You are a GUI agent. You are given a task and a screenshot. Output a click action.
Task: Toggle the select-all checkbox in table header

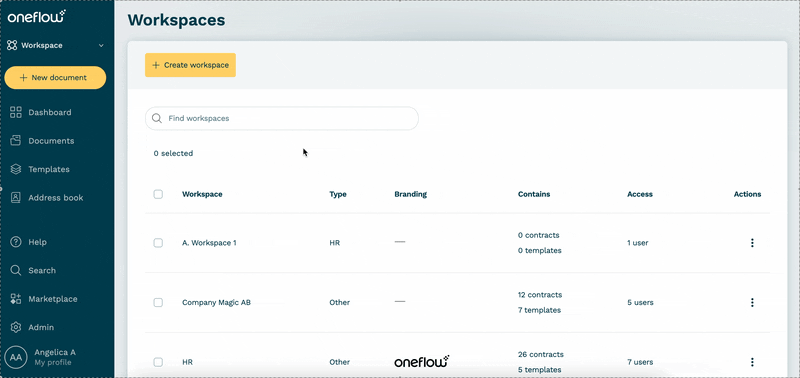click(x=158, y=194)
